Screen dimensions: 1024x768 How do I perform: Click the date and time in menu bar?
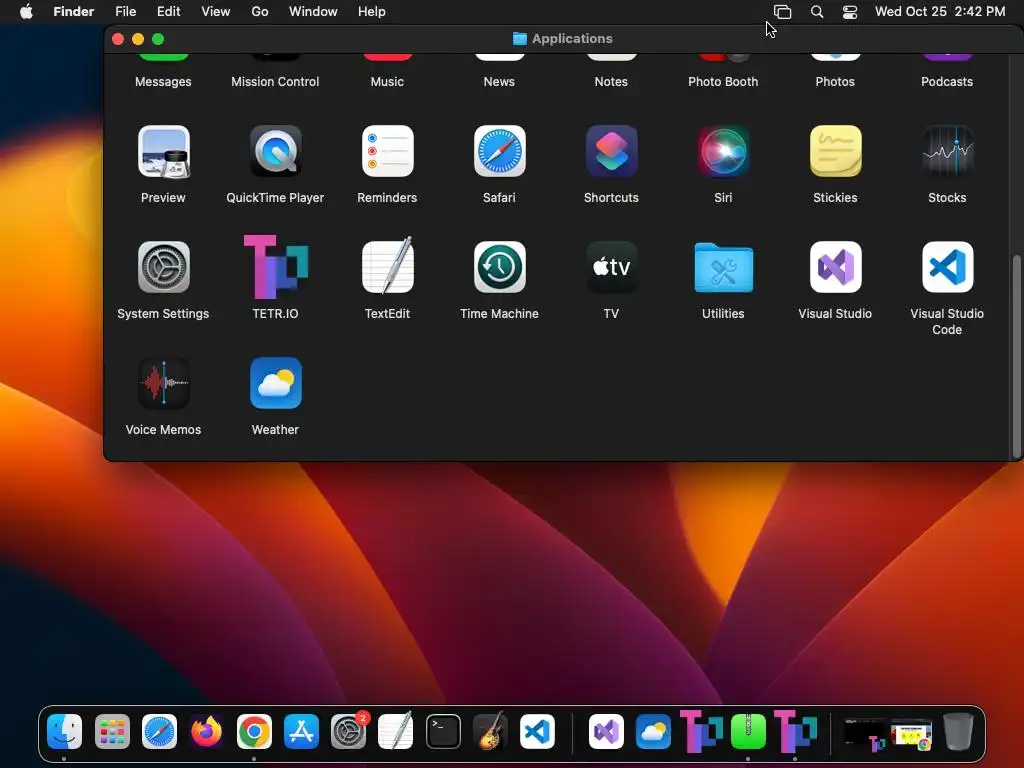tap(940, 12)
